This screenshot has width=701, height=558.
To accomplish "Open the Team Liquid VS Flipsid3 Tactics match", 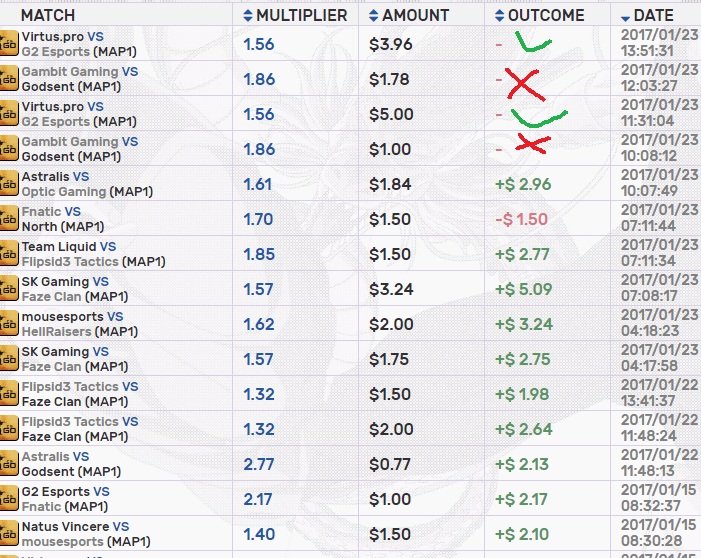I will [x=93, y=254].
